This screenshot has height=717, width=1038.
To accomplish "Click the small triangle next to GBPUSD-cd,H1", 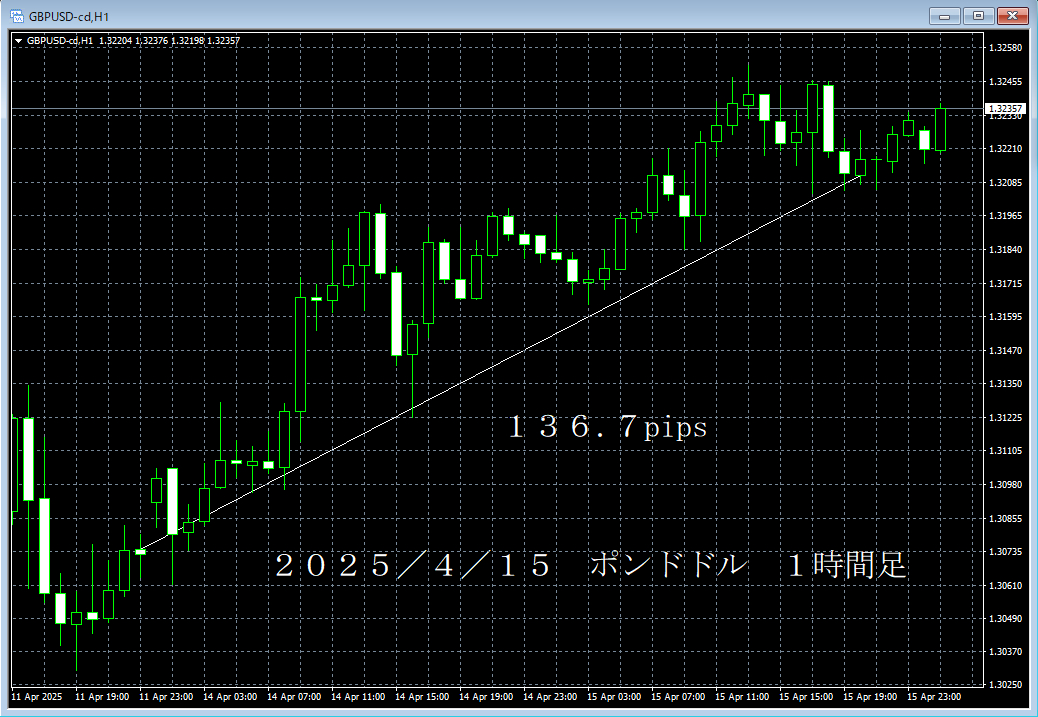I will (19, 41).
